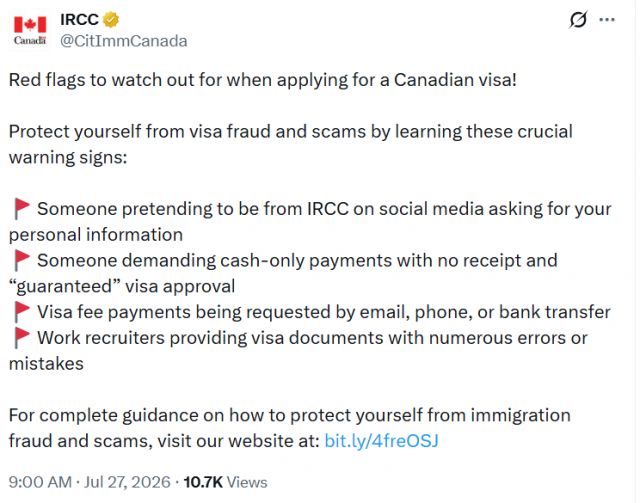Click the IRCC display name
The image size is (640, 503).
79,20
